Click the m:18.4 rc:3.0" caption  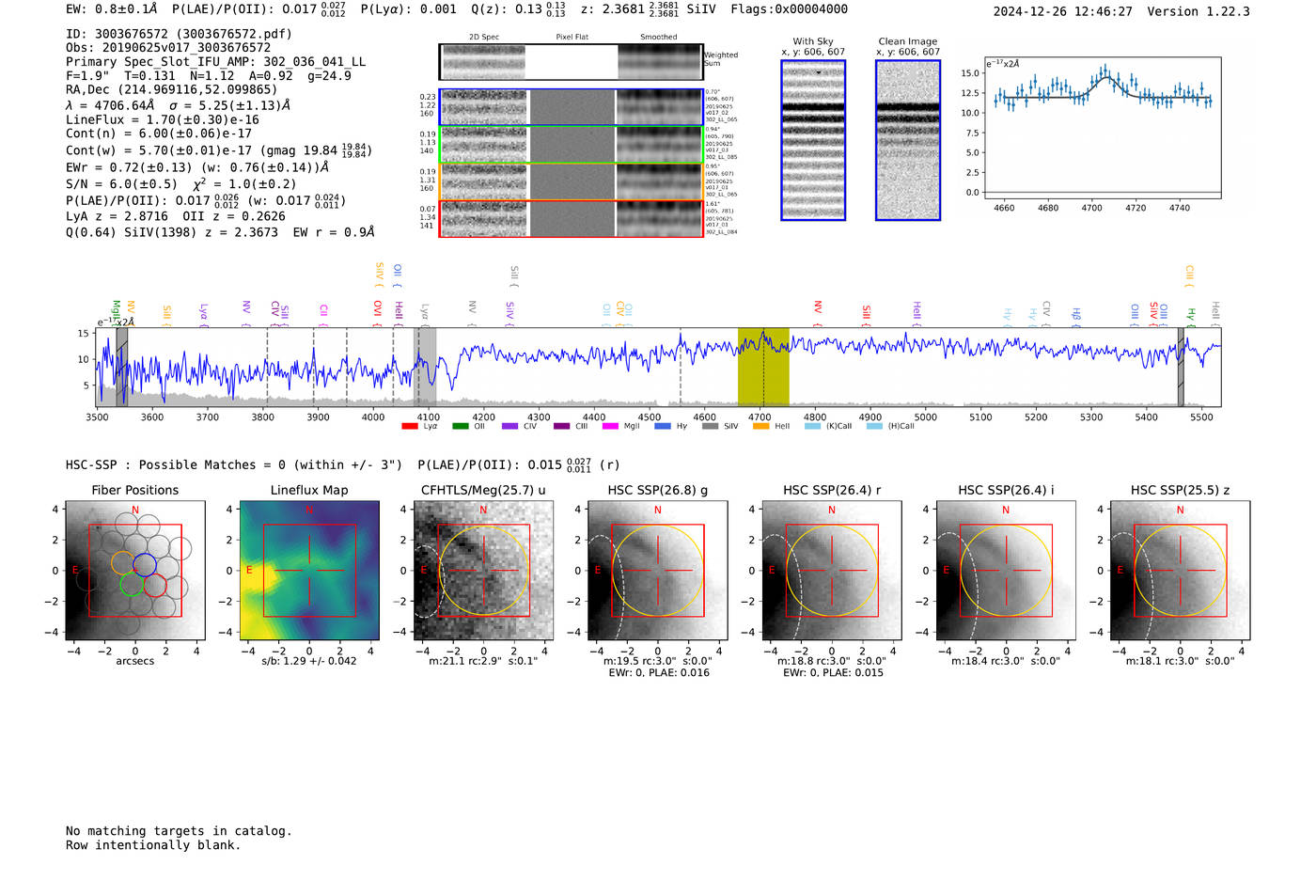pyautogui.click(x=1006, y=661)
